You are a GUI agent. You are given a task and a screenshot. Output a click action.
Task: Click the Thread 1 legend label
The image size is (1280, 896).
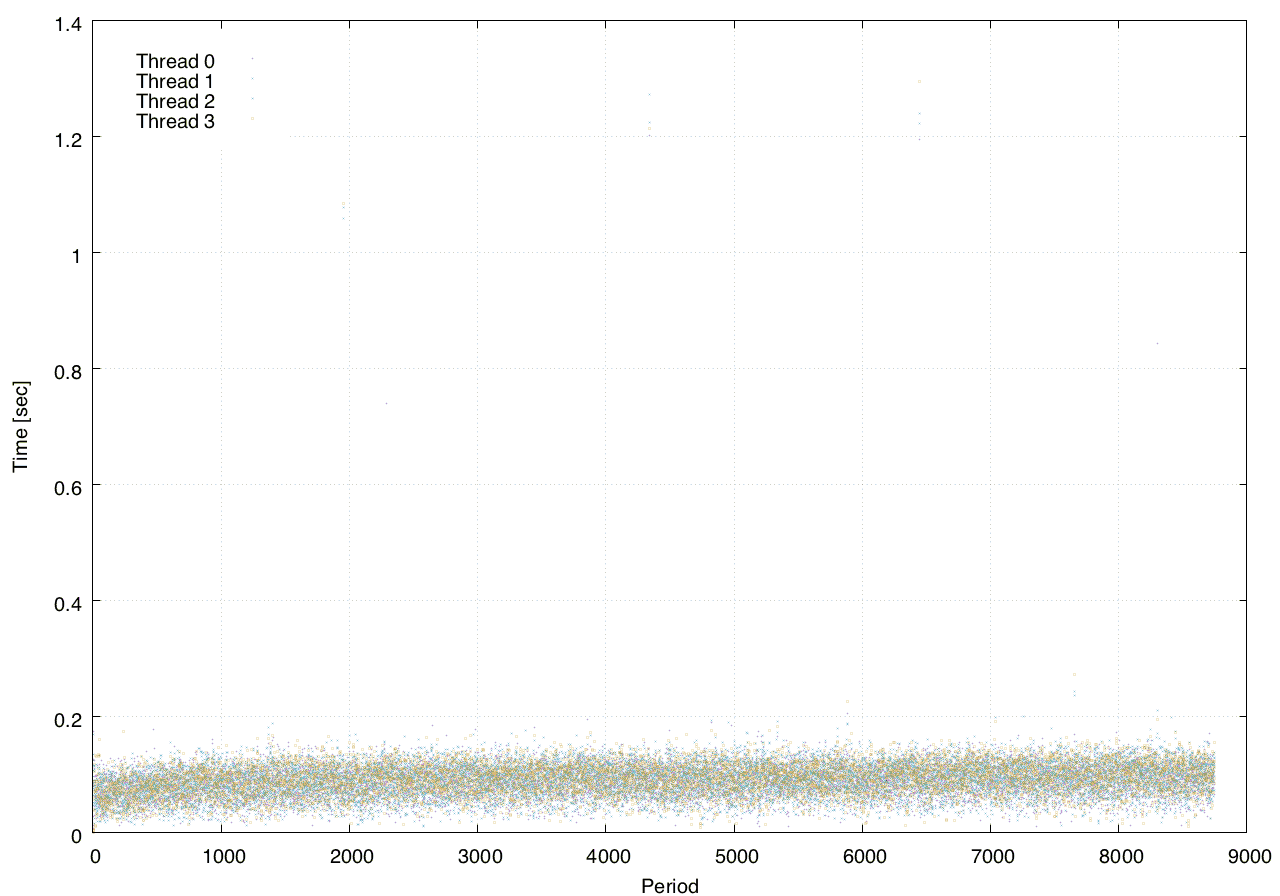pyautogui.click(x=176, y=82)
